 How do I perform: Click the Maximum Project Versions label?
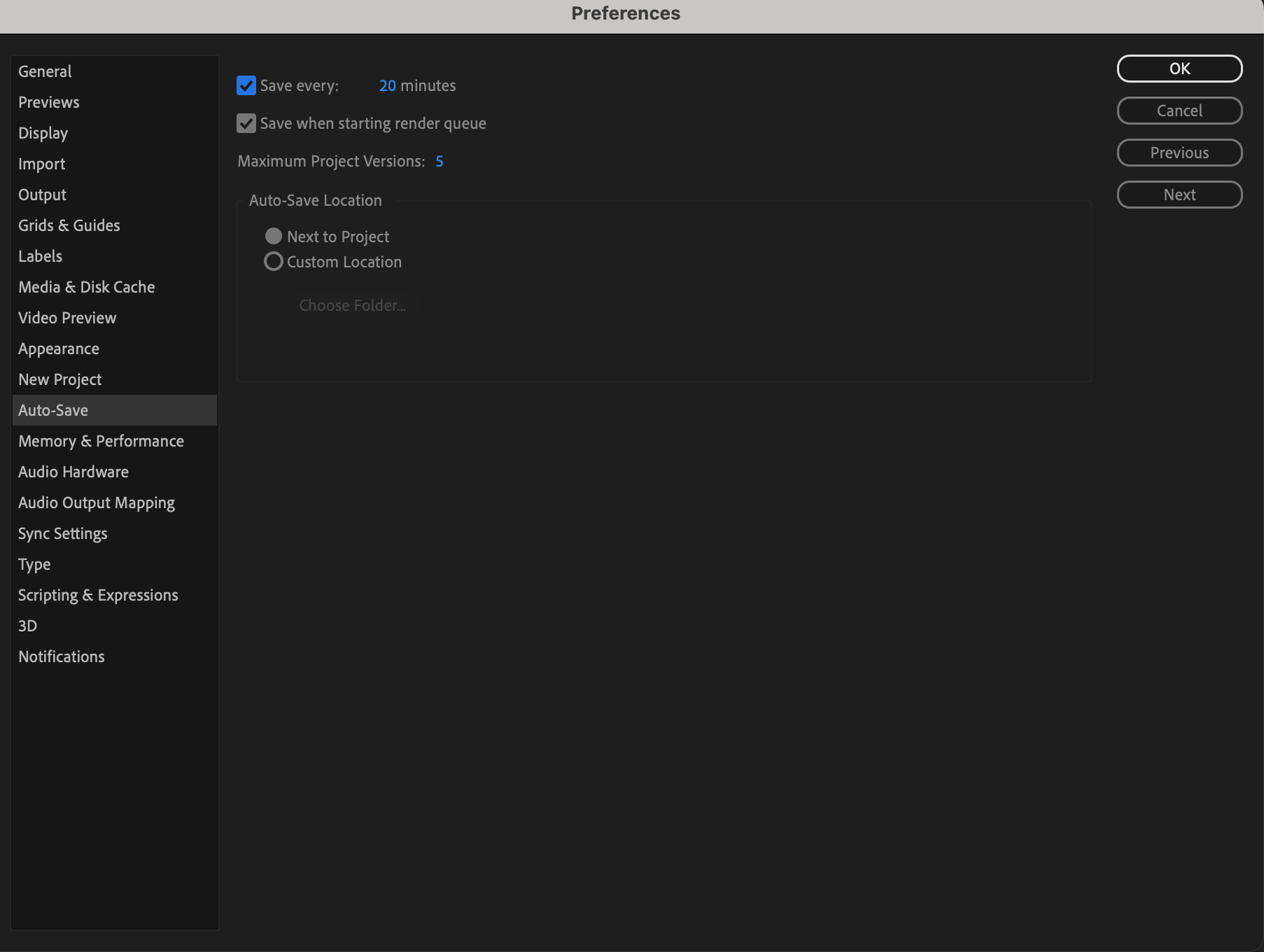click(x=331, y=161)
